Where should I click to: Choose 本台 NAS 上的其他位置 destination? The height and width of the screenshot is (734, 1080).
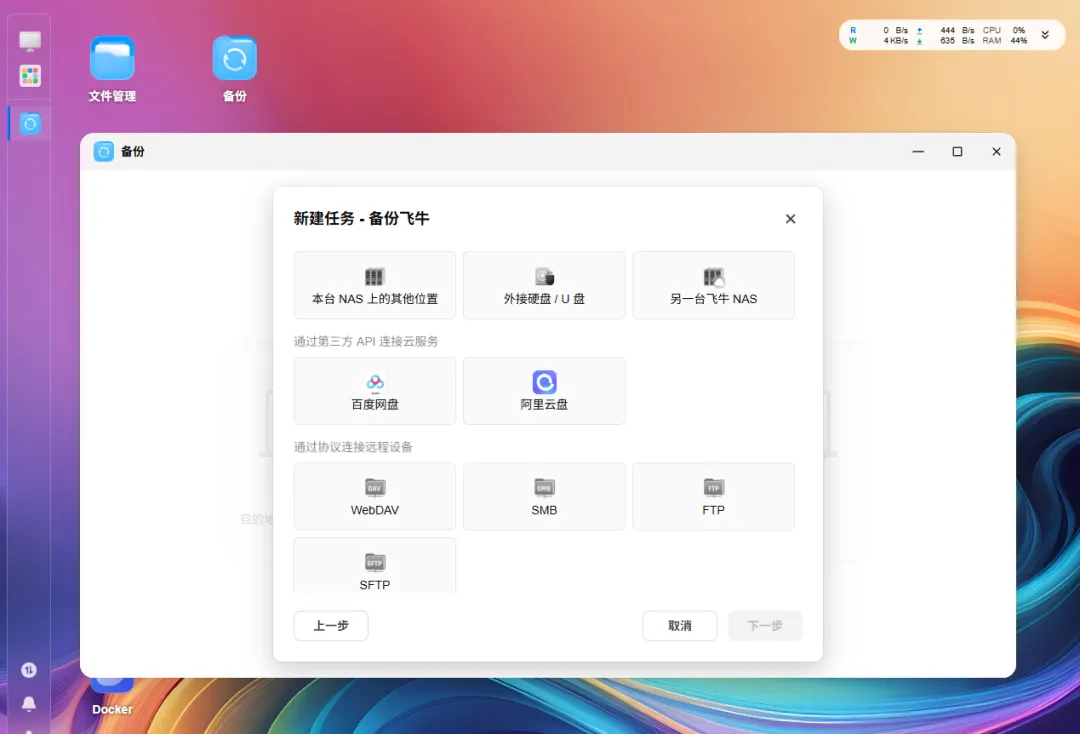374,285
